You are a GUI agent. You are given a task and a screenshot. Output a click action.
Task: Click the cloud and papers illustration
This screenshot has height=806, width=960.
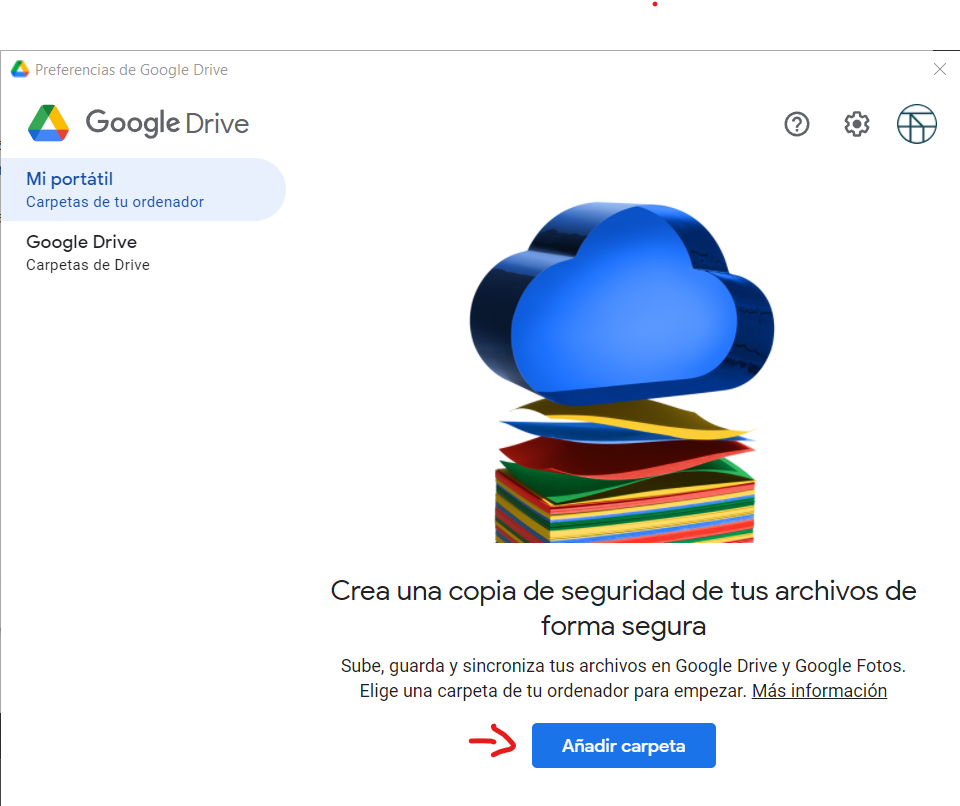622,372
